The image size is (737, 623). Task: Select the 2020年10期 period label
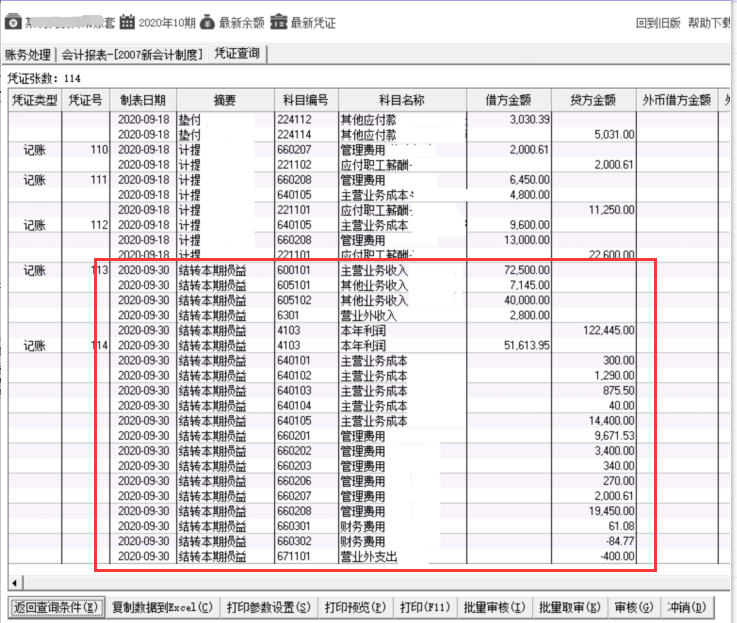(x=167, y=23)
